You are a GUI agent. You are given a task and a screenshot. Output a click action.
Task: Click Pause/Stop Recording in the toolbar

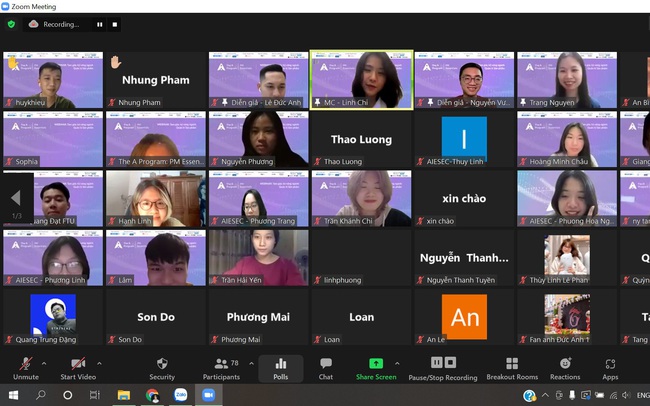click(443, 368)
